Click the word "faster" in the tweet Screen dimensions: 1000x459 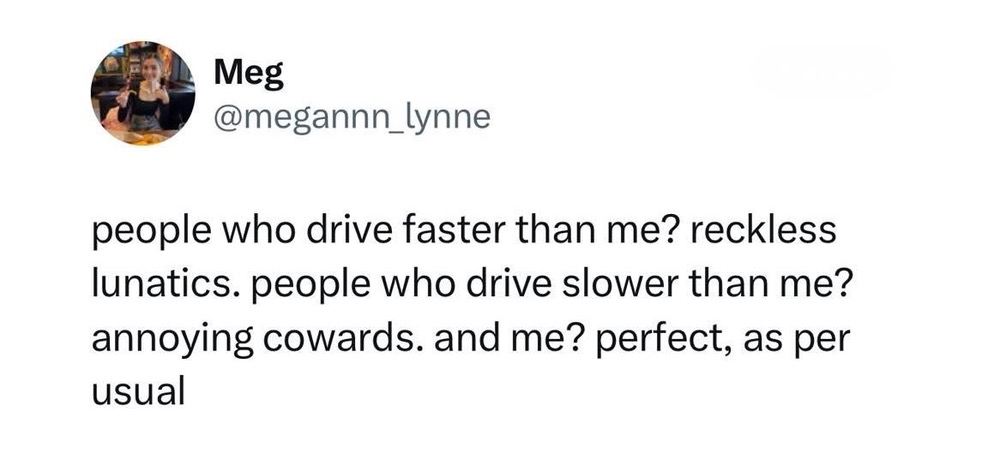coord(454,230)
